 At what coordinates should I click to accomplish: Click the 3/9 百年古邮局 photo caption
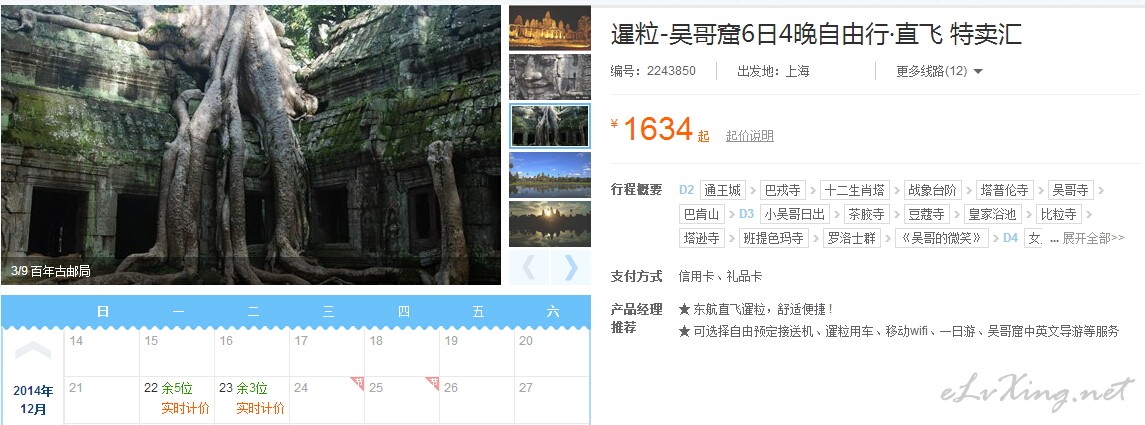[x=51, y=271]
